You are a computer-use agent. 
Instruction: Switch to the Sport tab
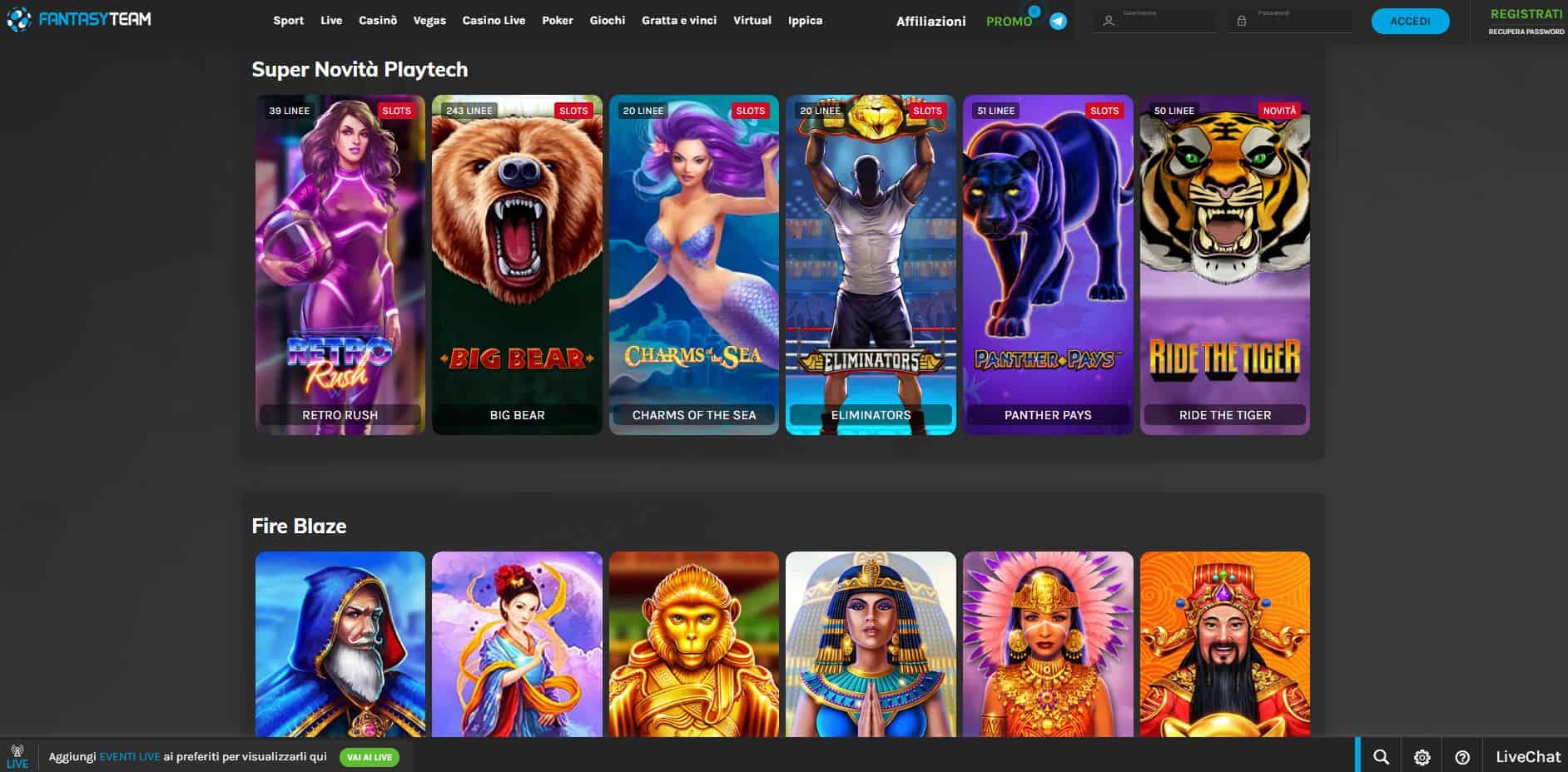coord(288,20)
